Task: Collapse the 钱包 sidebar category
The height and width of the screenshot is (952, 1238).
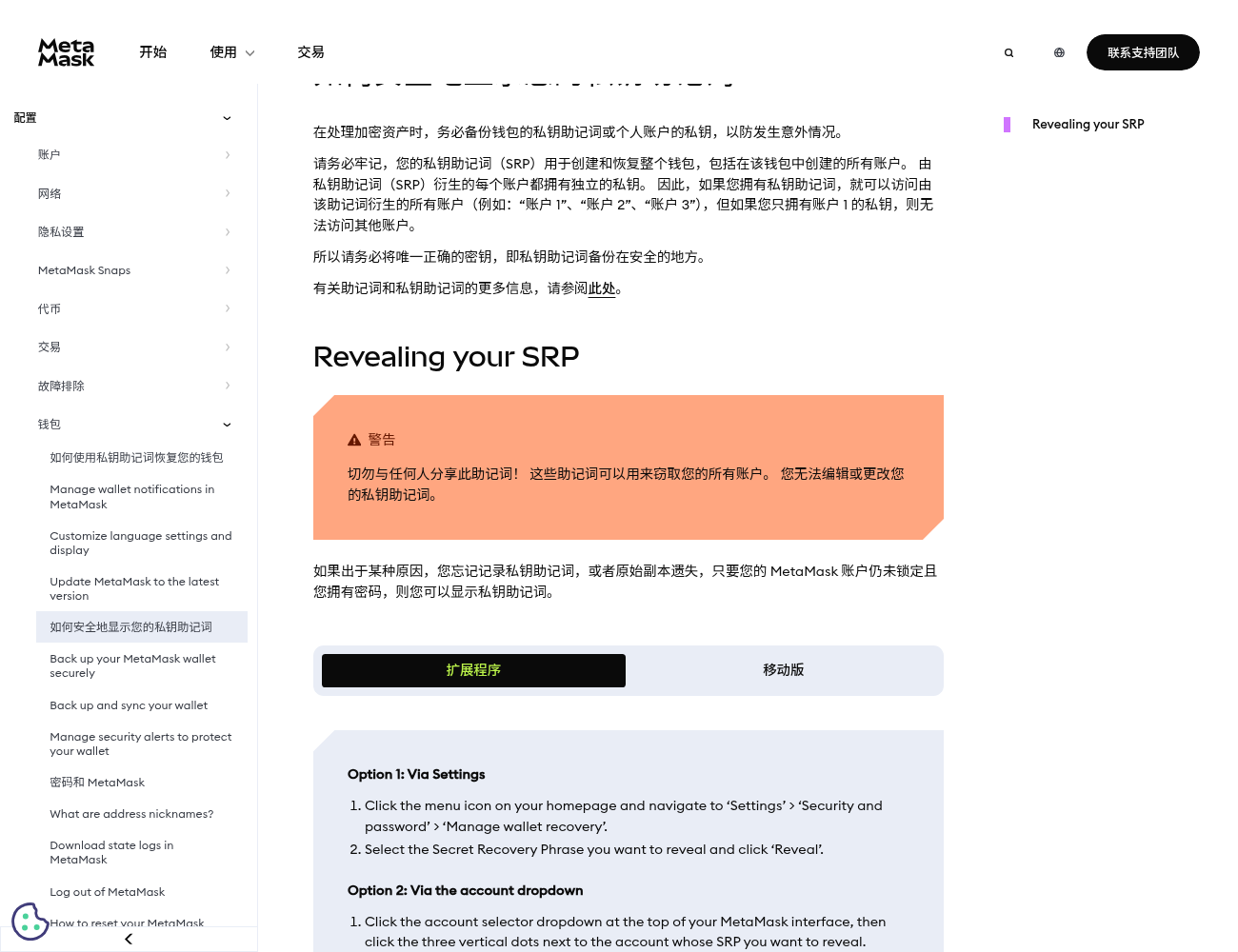Action: [134, 425]
